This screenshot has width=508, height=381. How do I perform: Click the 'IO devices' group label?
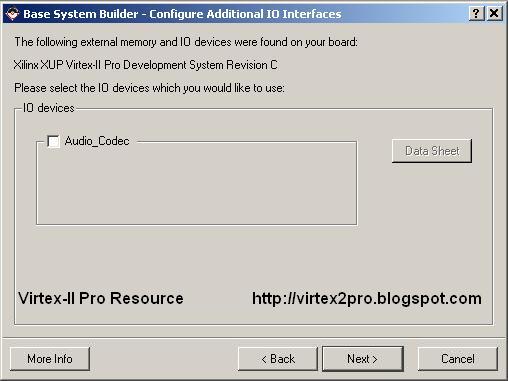coord(49,108)
